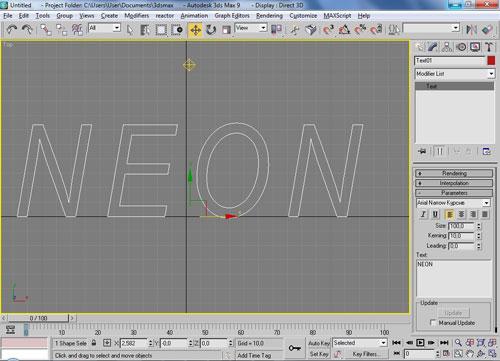Click the Size value field
Viewport: 500px width, 361px height.
point(461,226)
